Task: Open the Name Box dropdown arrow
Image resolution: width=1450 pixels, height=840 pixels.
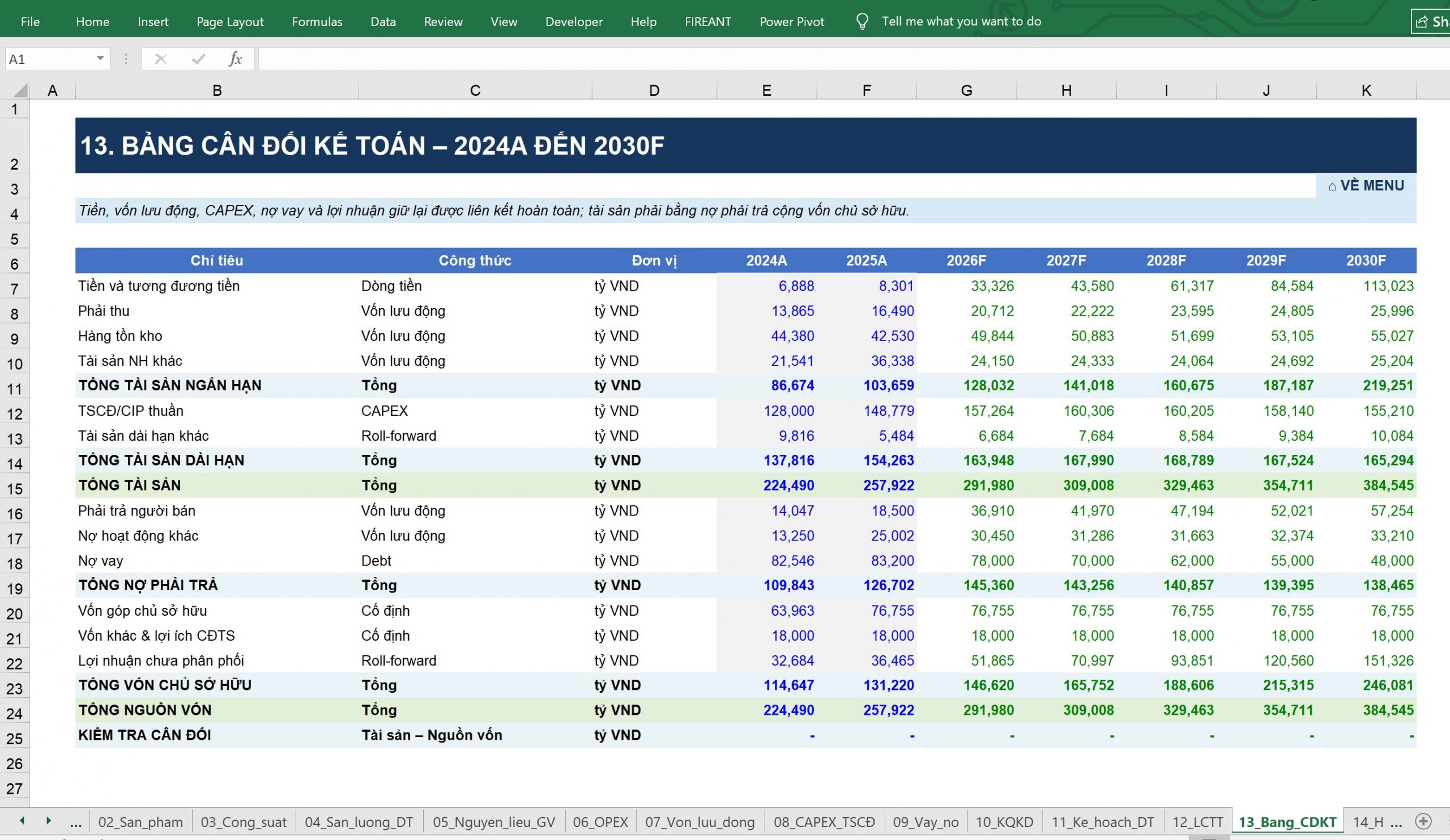Action: [100, 59]
